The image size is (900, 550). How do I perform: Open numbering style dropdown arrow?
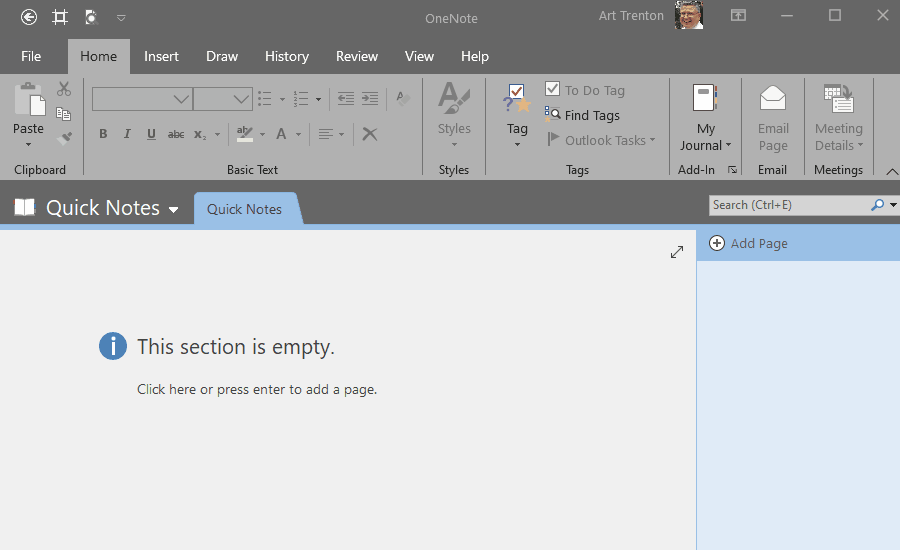click(x=318, y=99)
